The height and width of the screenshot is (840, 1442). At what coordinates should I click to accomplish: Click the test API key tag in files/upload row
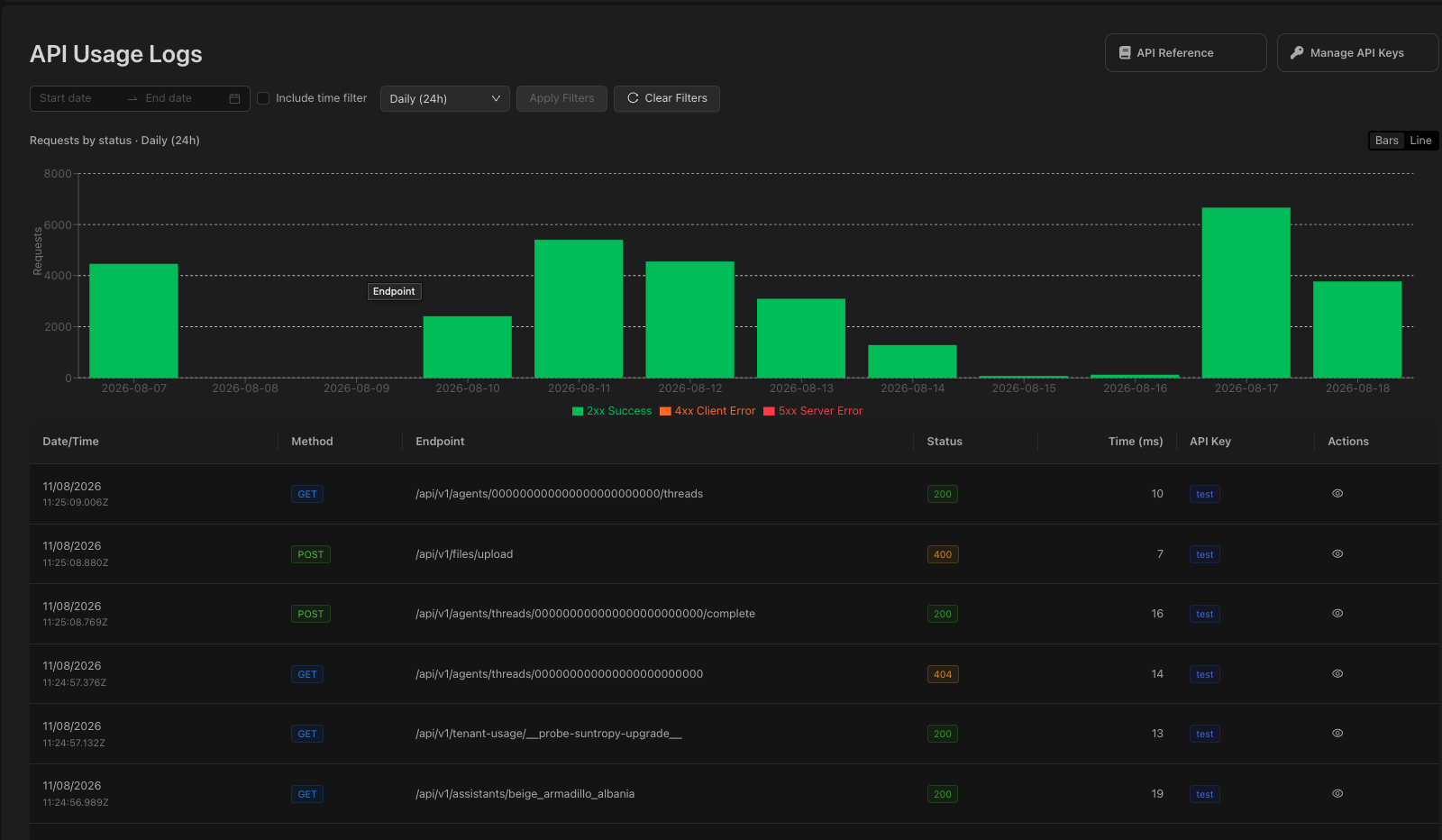(x=1205, y=554)
